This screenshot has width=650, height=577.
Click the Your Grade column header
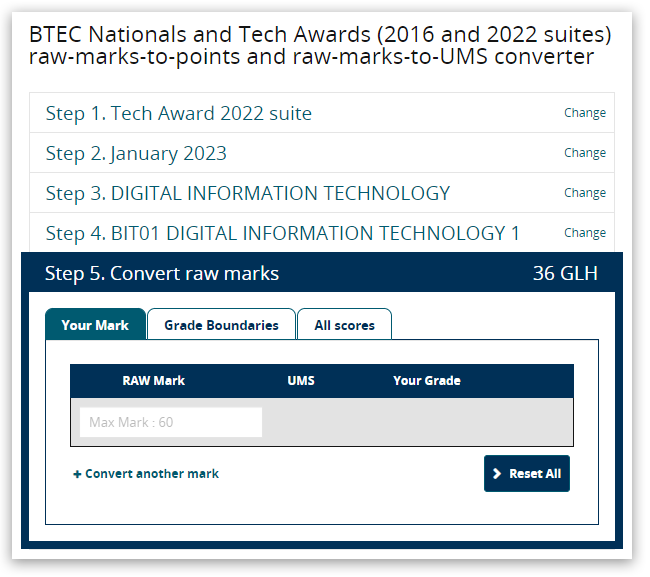pos(426,381)
